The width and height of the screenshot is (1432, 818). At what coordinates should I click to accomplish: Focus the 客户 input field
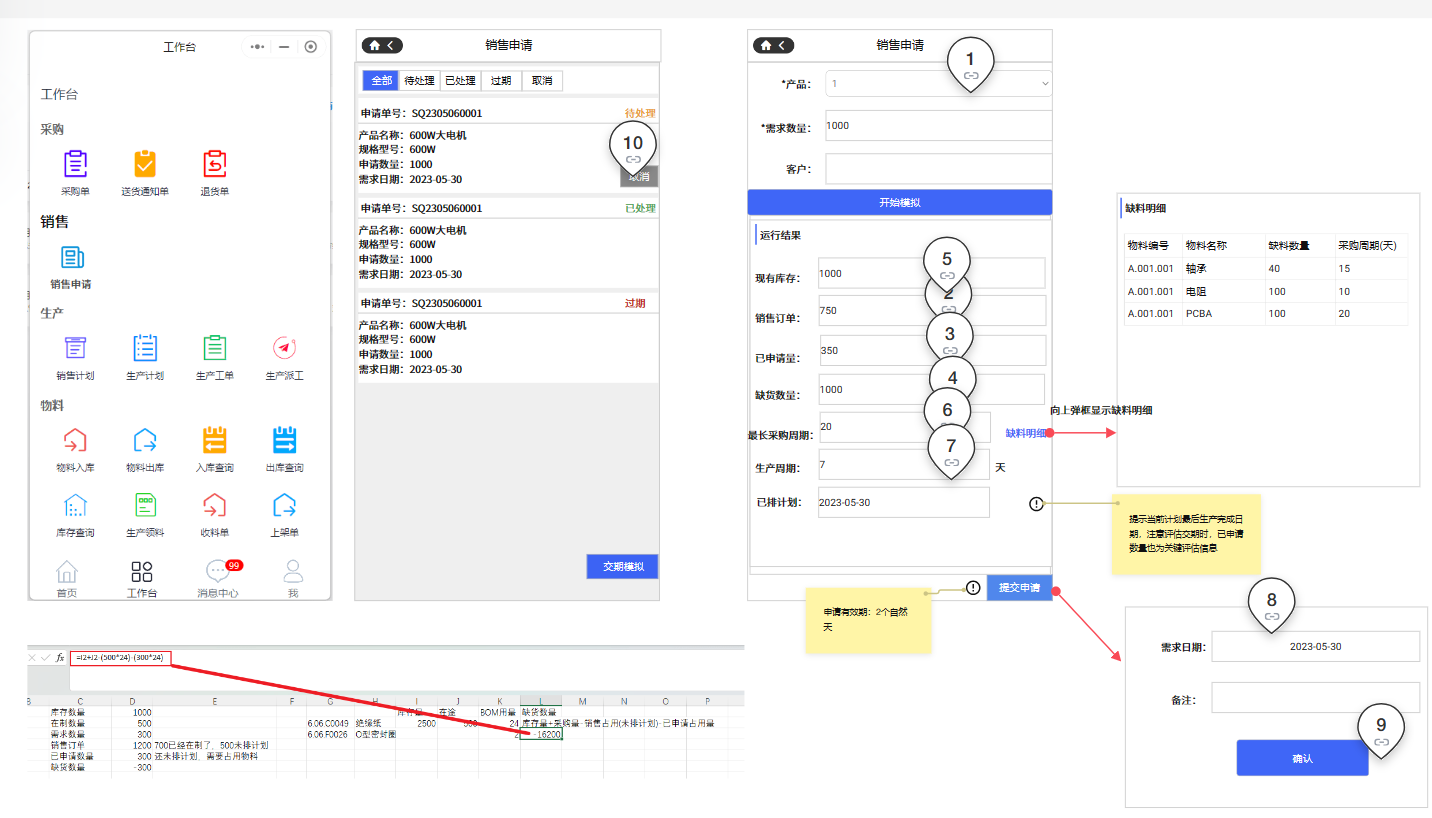[x=939, y=169]
